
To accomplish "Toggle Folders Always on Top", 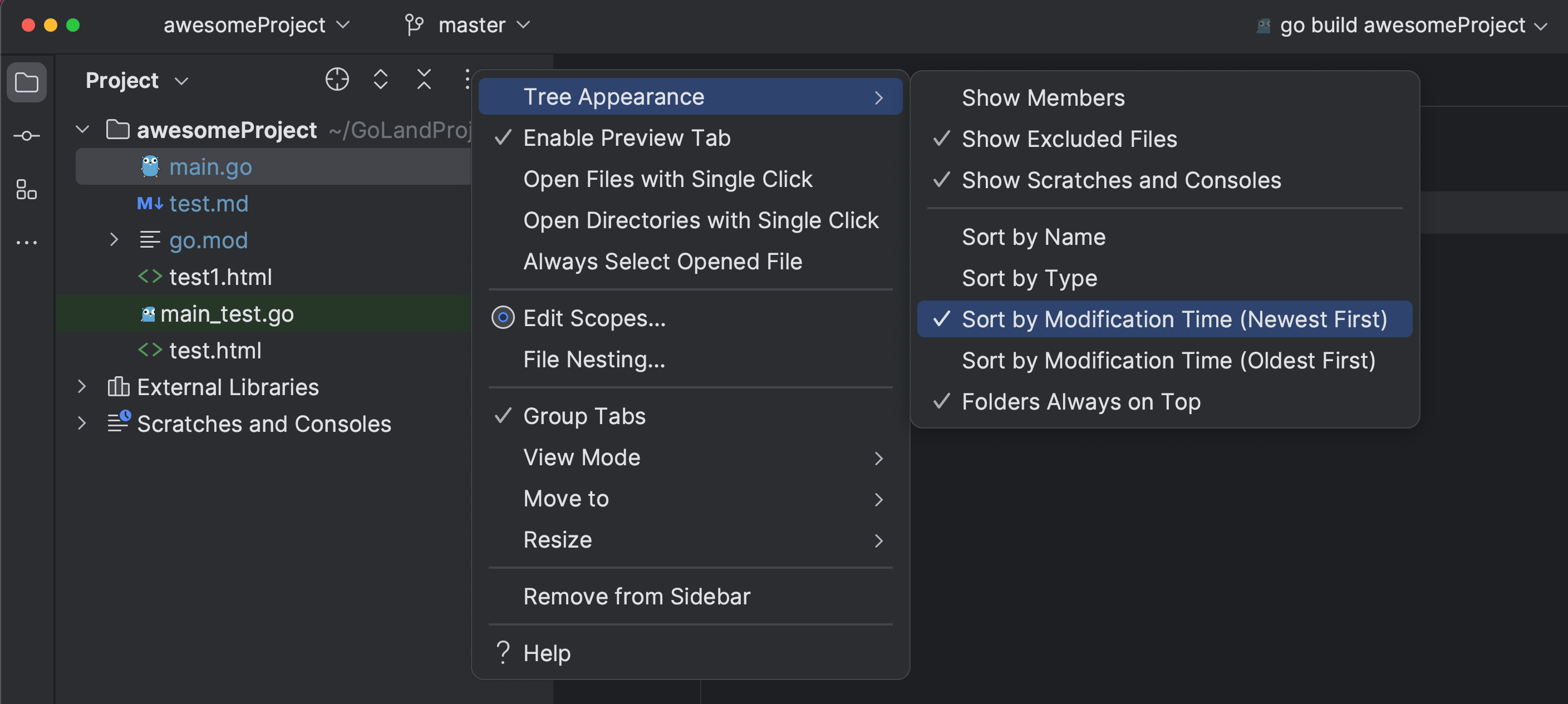I will [1080, 402].
